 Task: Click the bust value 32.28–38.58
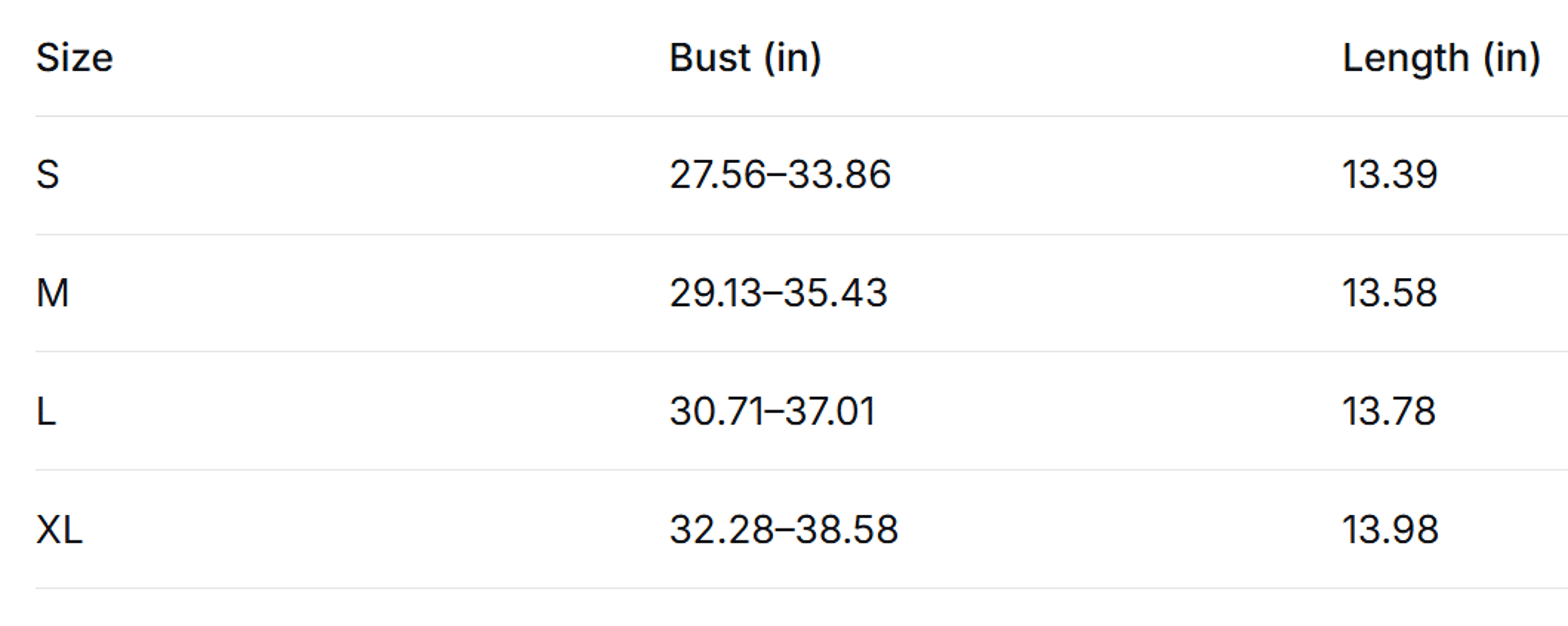pyautogui.click(x=784, y=529)
